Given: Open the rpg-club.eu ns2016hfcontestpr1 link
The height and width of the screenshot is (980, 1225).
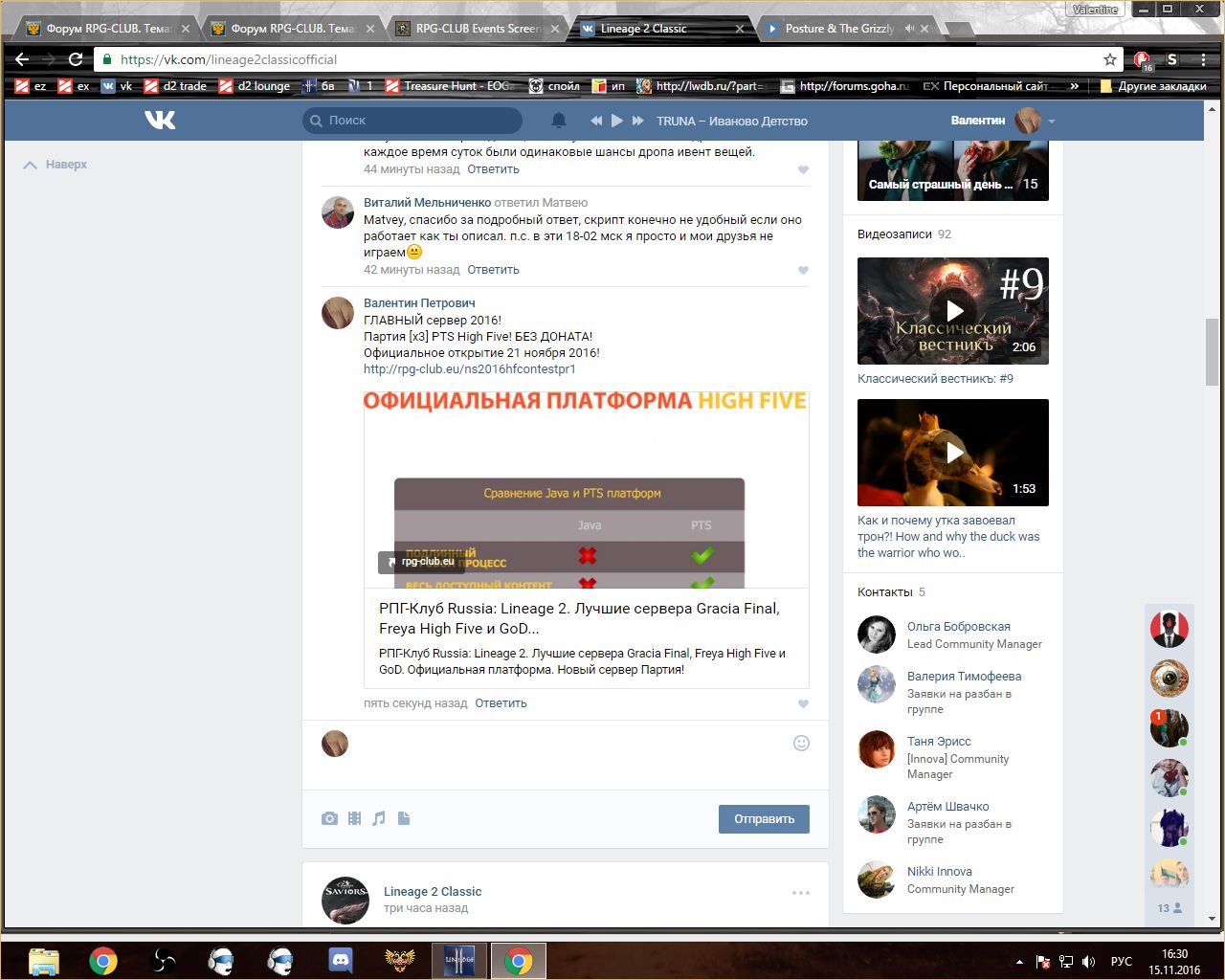Looking at the screenshot, I should 469,369.
